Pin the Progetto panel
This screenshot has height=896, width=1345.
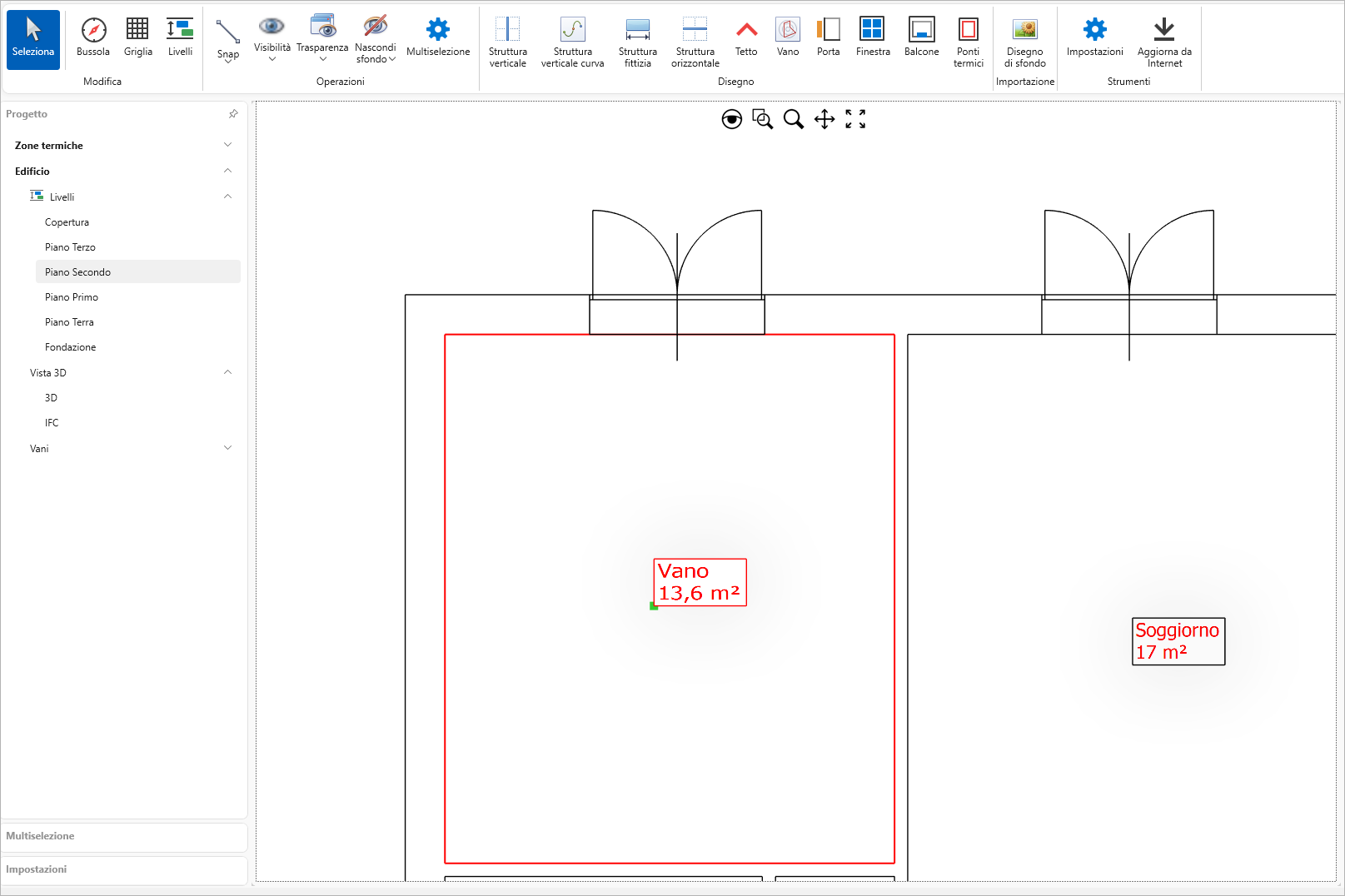click(x=233, y=114)
